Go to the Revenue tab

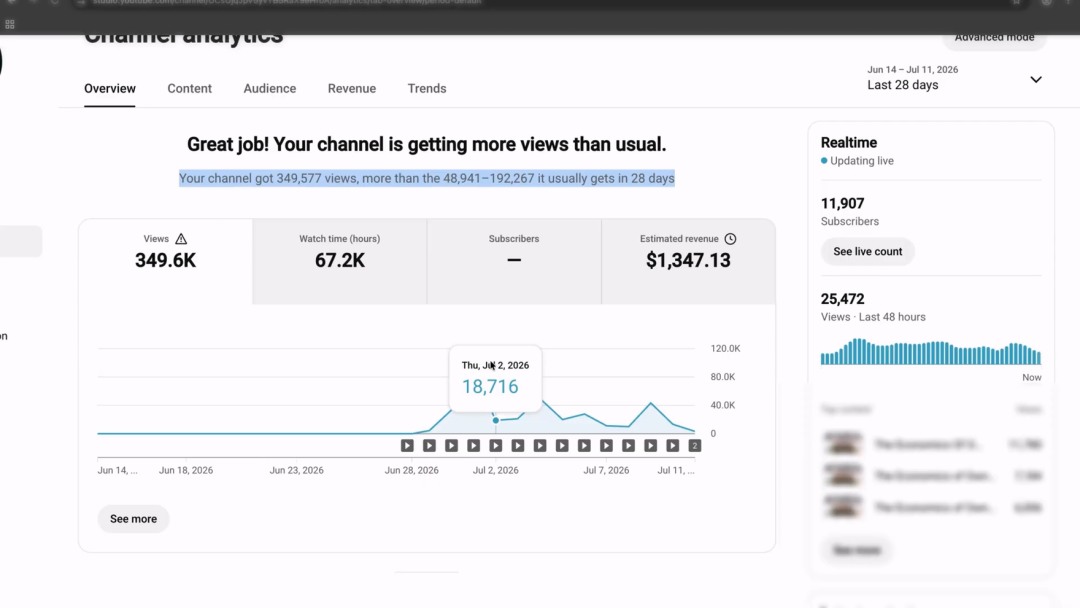click(351, 89)
